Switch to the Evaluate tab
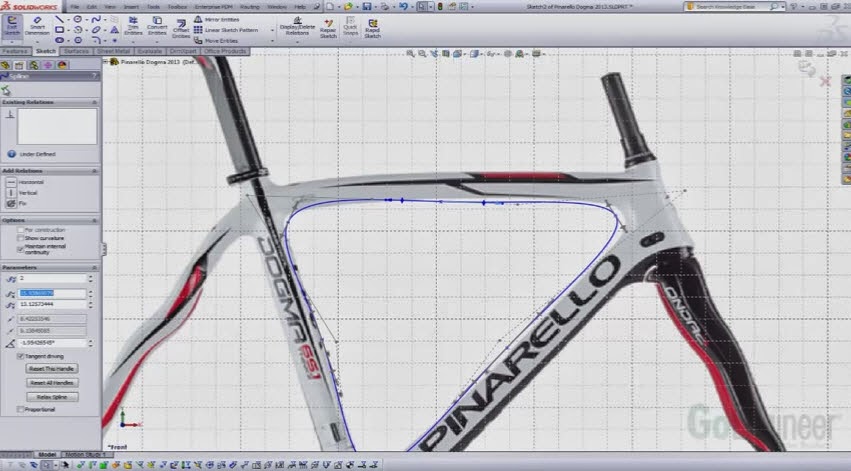This screenshot has width=851, height=471. 149,51
